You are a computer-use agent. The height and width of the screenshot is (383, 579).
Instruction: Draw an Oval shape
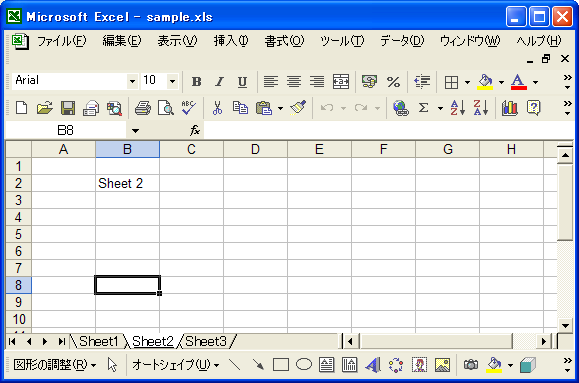point(304,365)
